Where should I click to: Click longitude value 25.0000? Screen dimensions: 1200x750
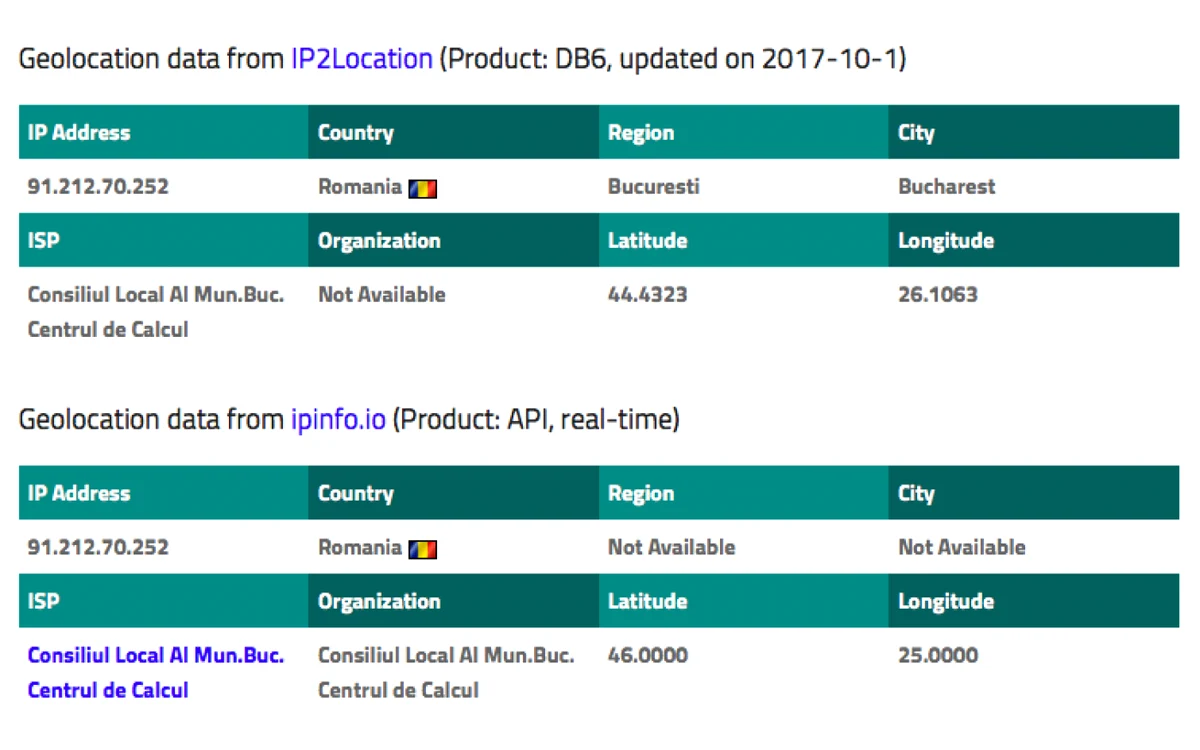tap(938, 656)
